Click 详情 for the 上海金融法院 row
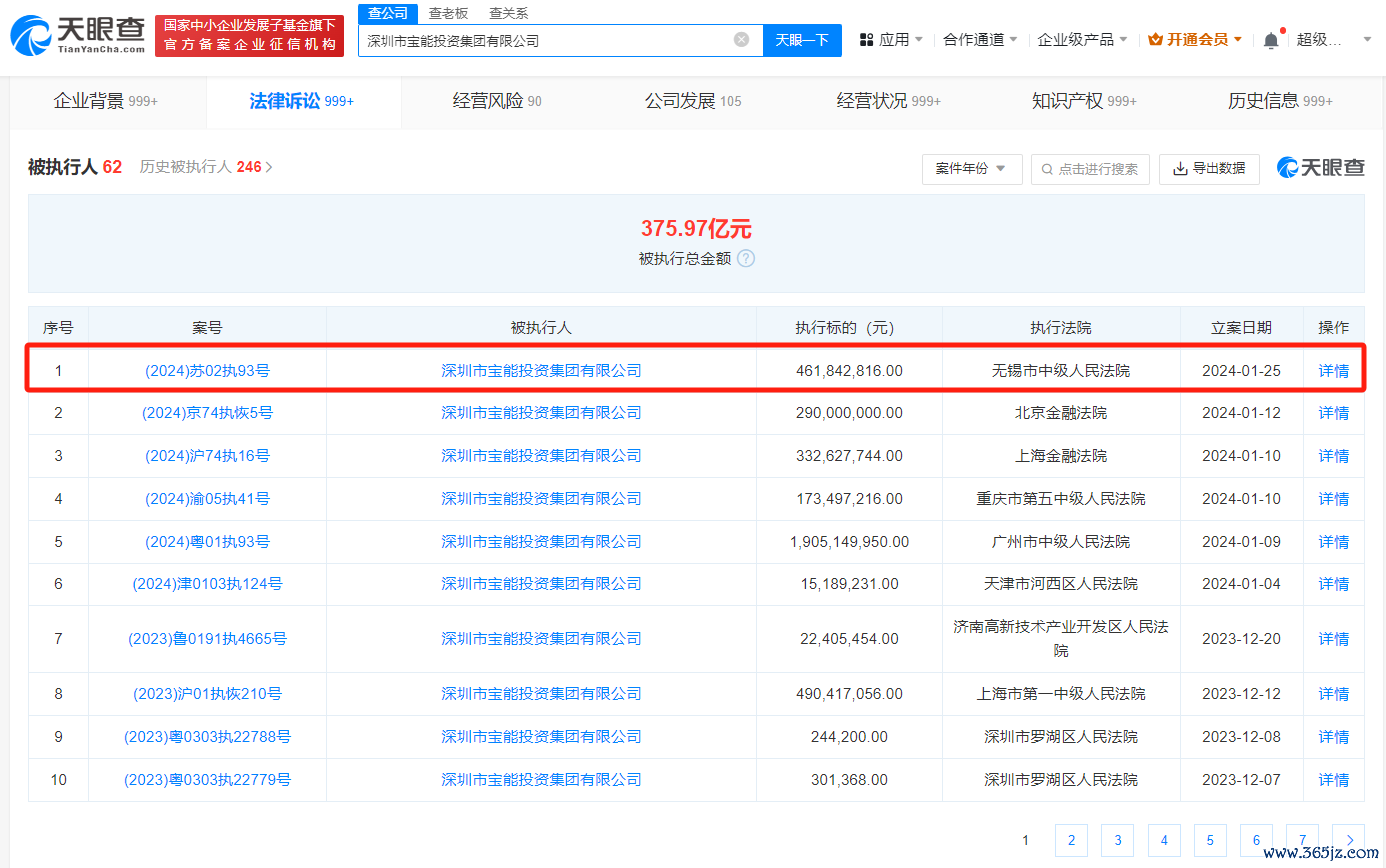 coord(1333,456)
